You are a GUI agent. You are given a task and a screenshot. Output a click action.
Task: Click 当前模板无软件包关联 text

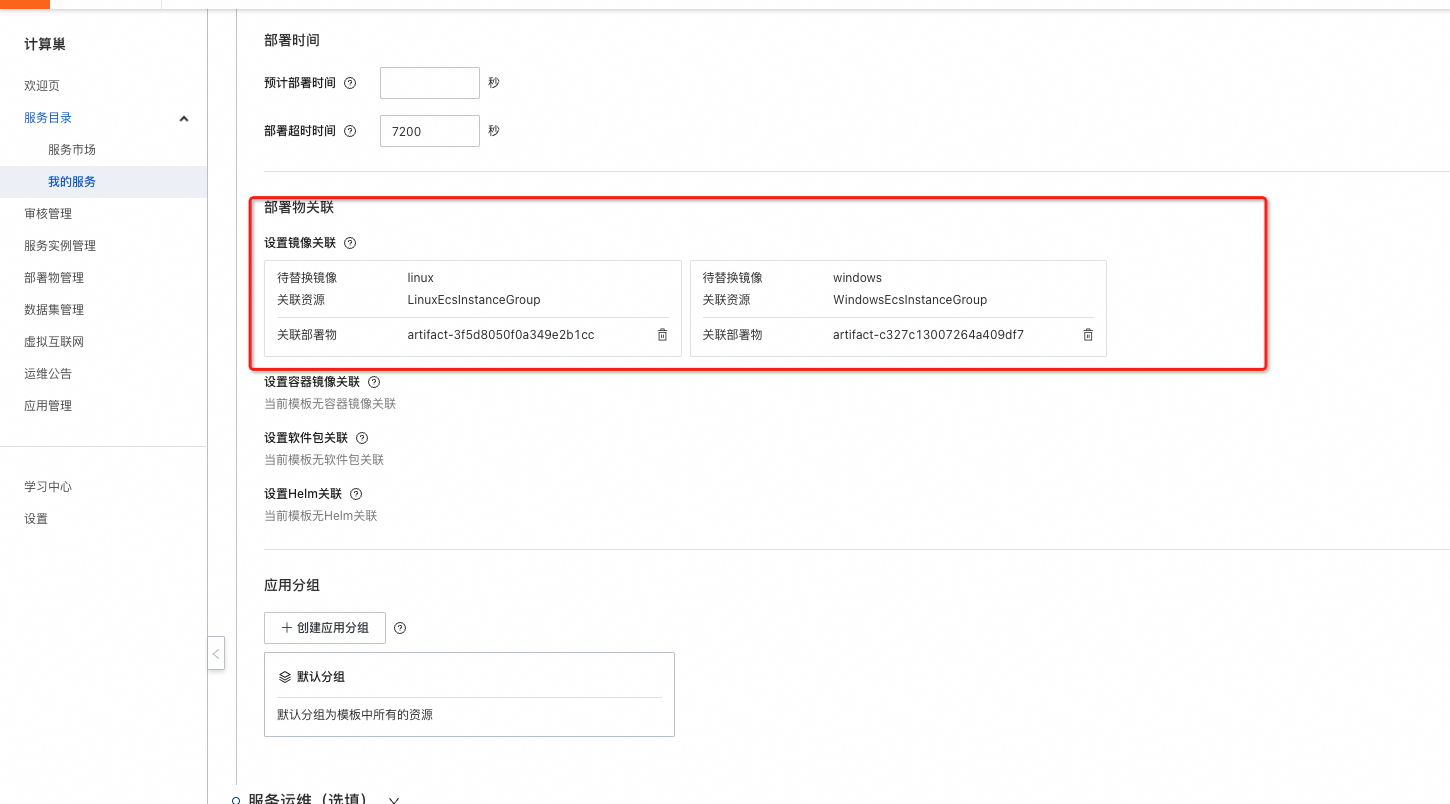coord(324,460)
